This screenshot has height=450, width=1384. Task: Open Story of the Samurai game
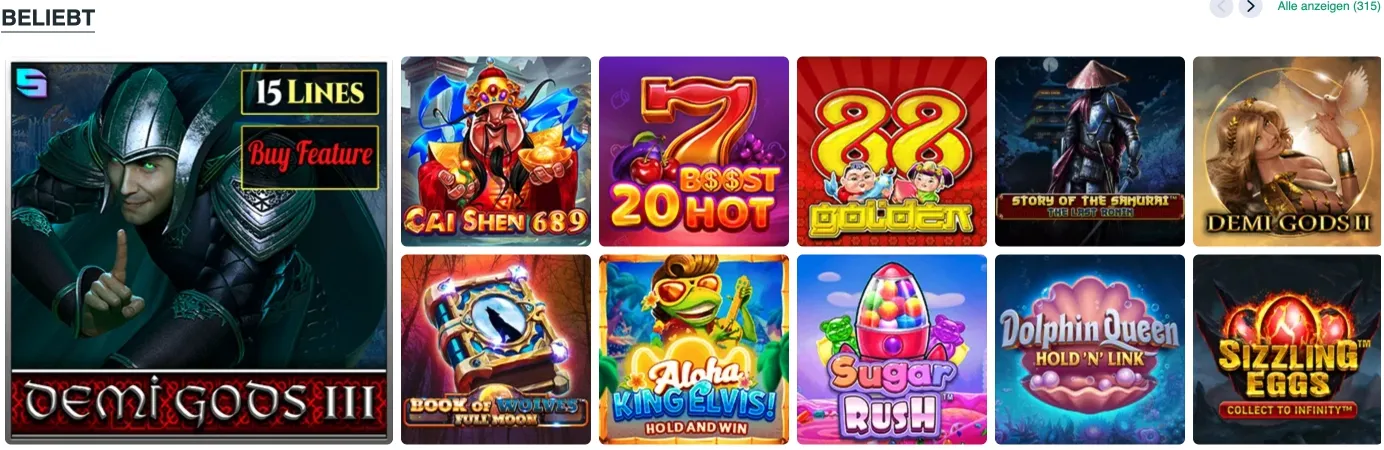coord(1090,151)
